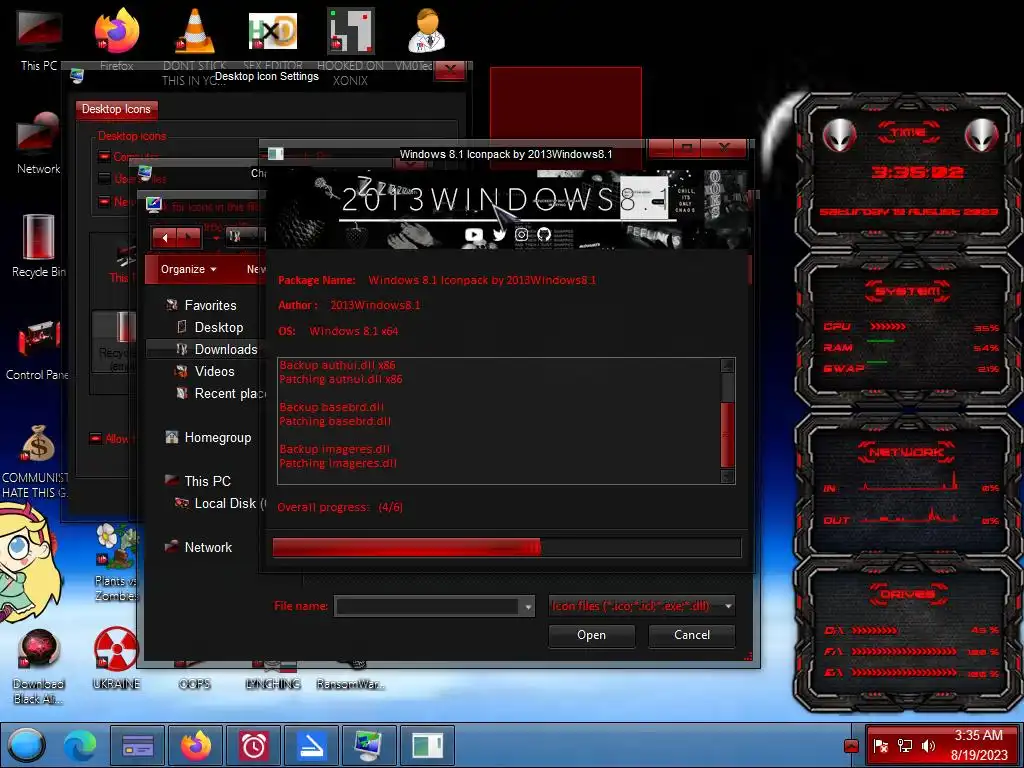Switch to the Desktop Icons tab
Viewport: 1024px width, 768px height.
(x=116, y=109)
